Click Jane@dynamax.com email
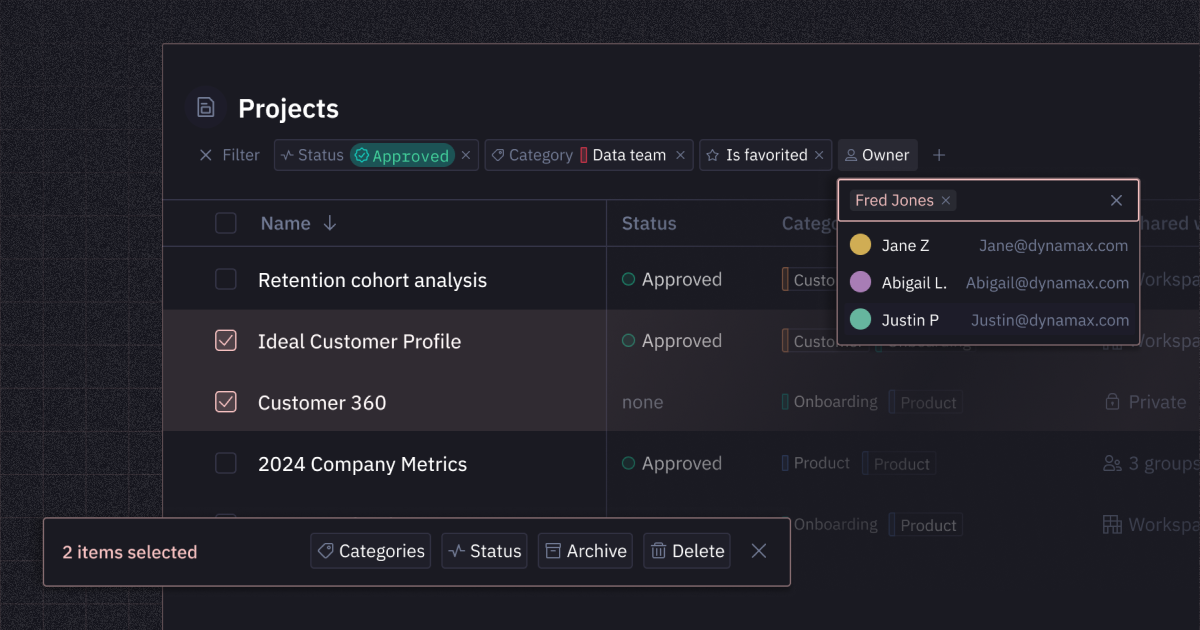This screenshot has height=630, width=1200. pos(1054,245)
